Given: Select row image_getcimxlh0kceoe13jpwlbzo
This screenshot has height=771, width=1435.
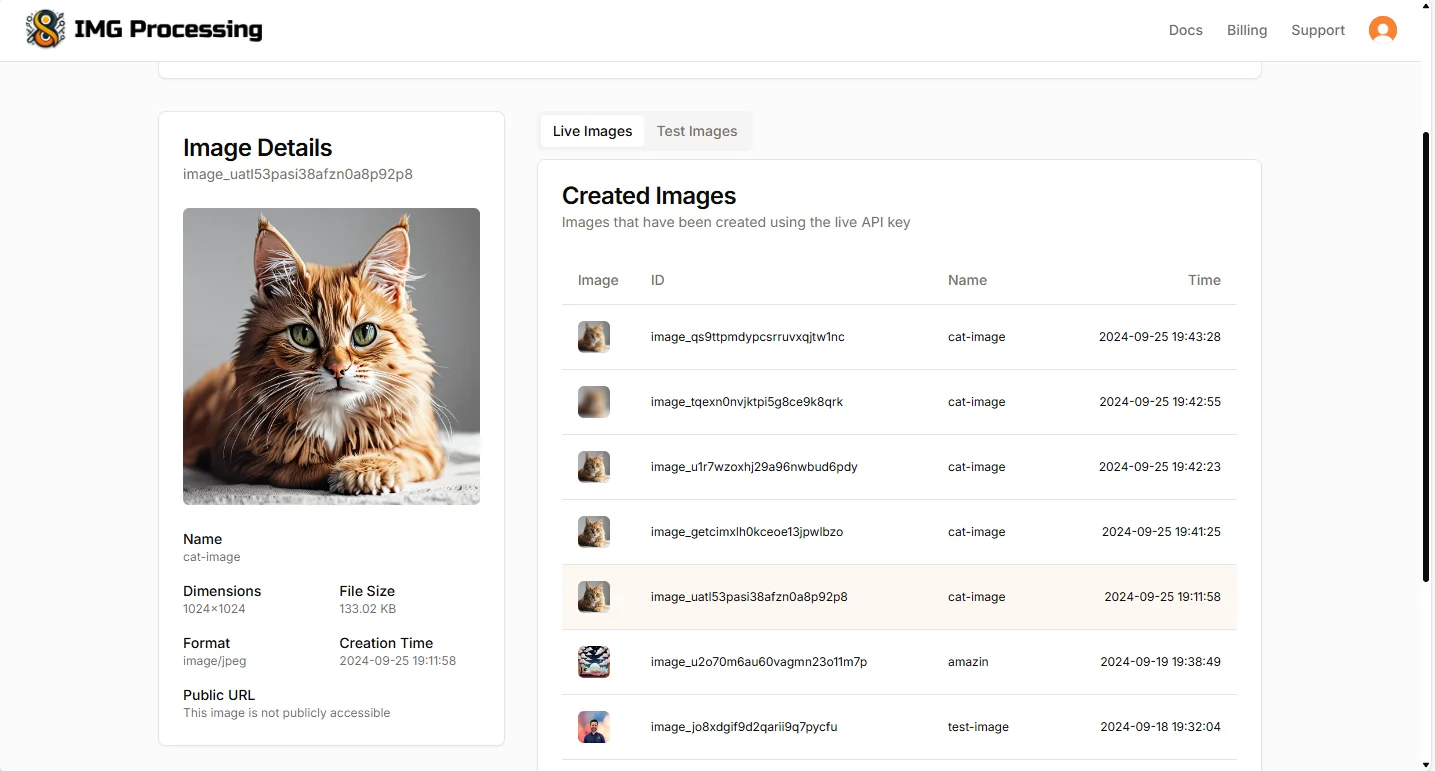Looking at the screenshot, I should point(746,532).
